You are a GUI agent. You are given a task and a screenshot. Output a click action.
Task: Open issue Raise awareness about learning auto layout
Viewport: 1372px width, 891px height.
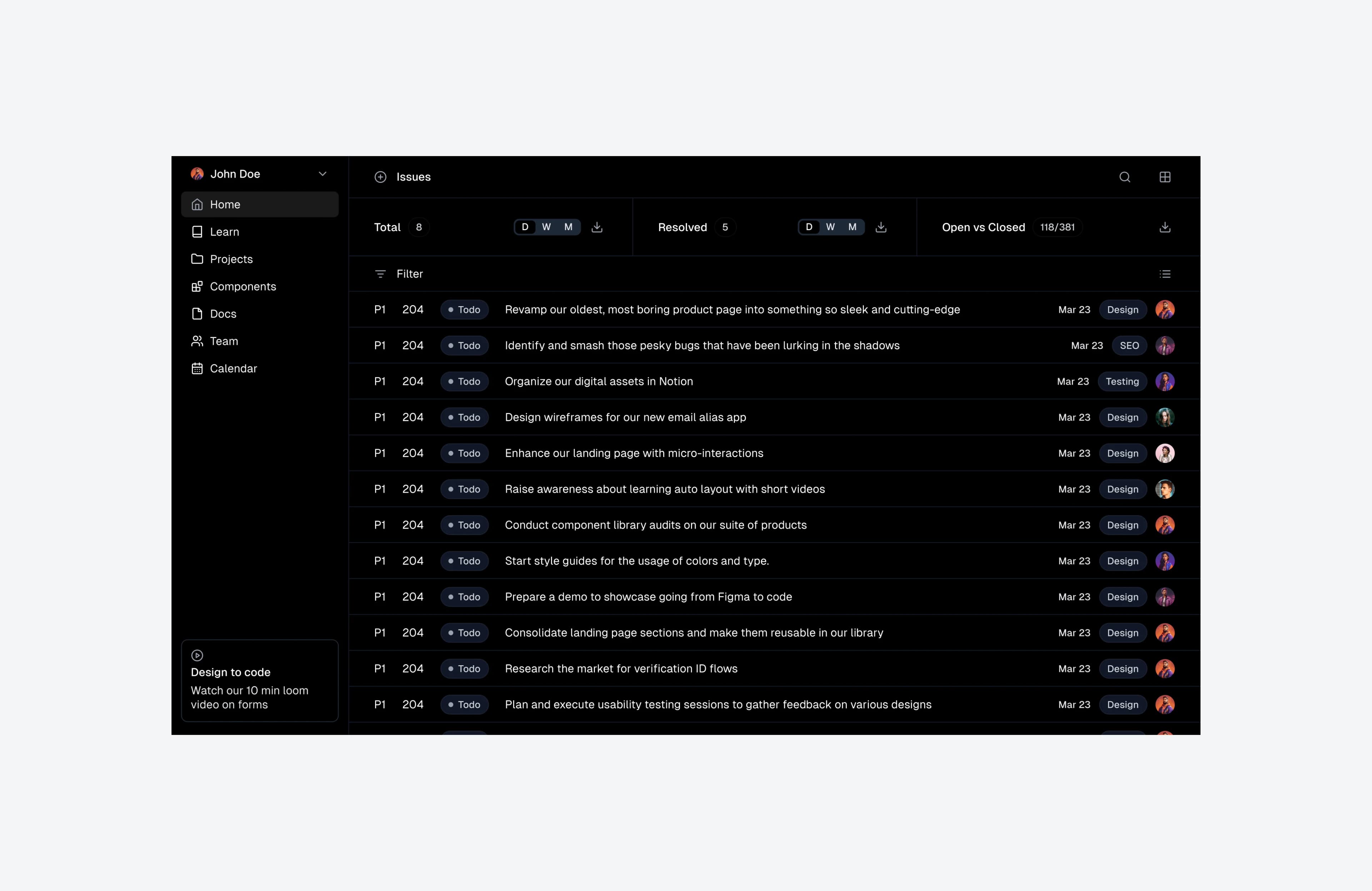[x=665, y=489]
